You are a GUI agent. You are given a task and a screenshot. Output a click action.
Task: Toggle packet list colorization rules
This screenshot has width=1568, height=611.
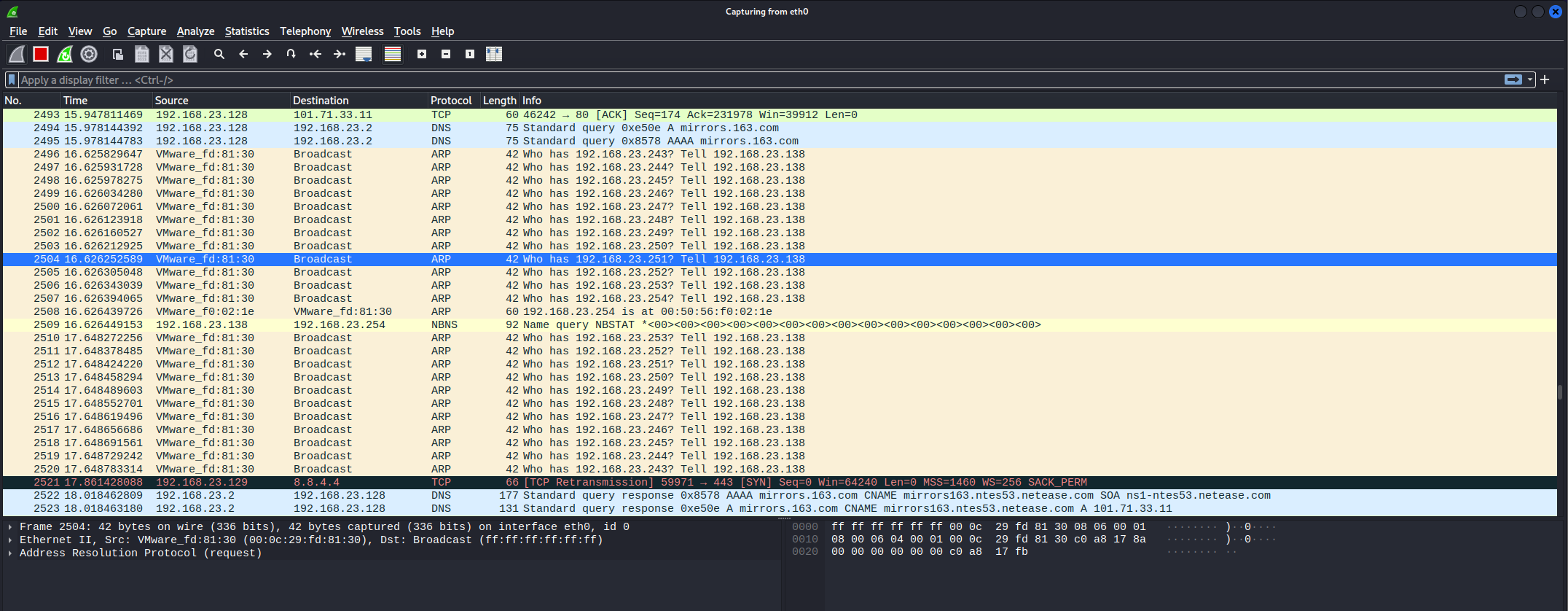[393, 54]
